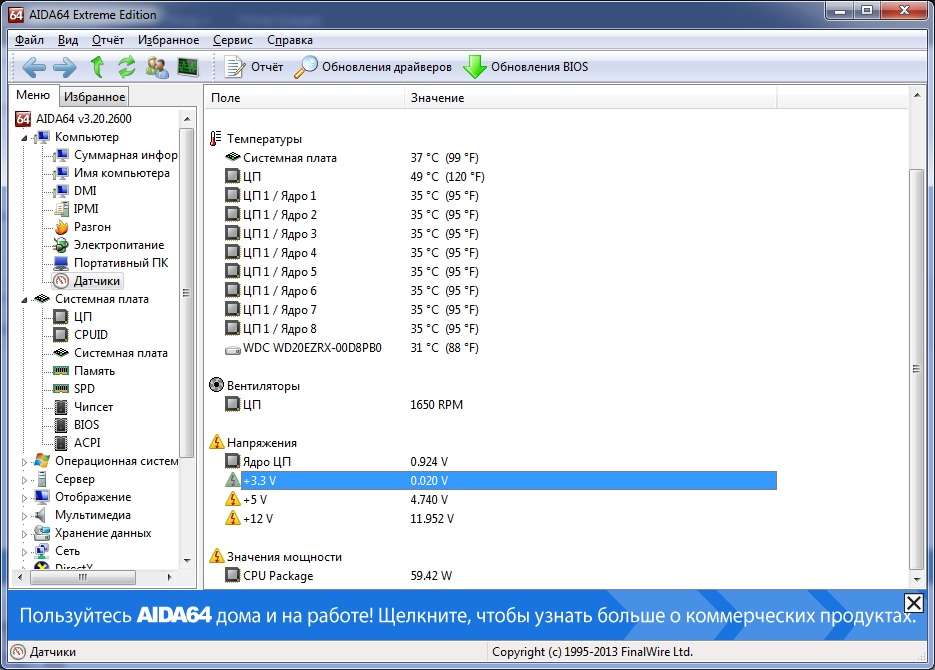Select the ACPI tree item
The width and height of the screenshot is (935, 670).
76,442
